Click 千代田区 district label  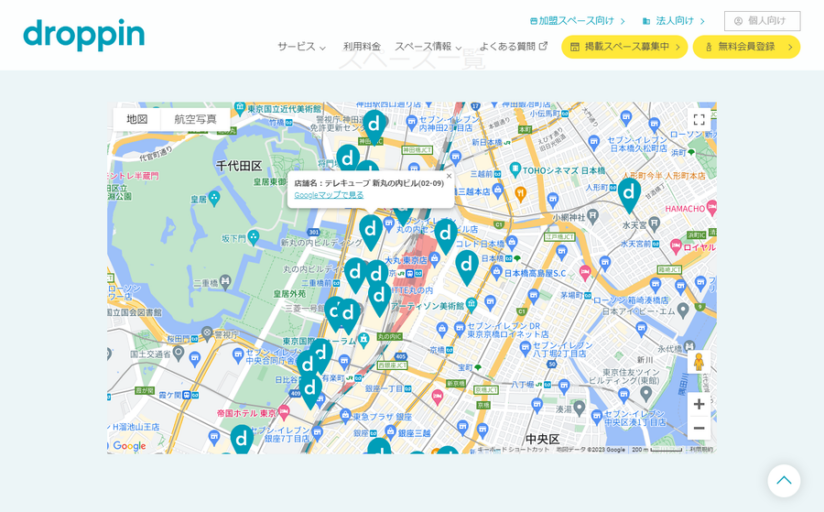pos(239,166)
